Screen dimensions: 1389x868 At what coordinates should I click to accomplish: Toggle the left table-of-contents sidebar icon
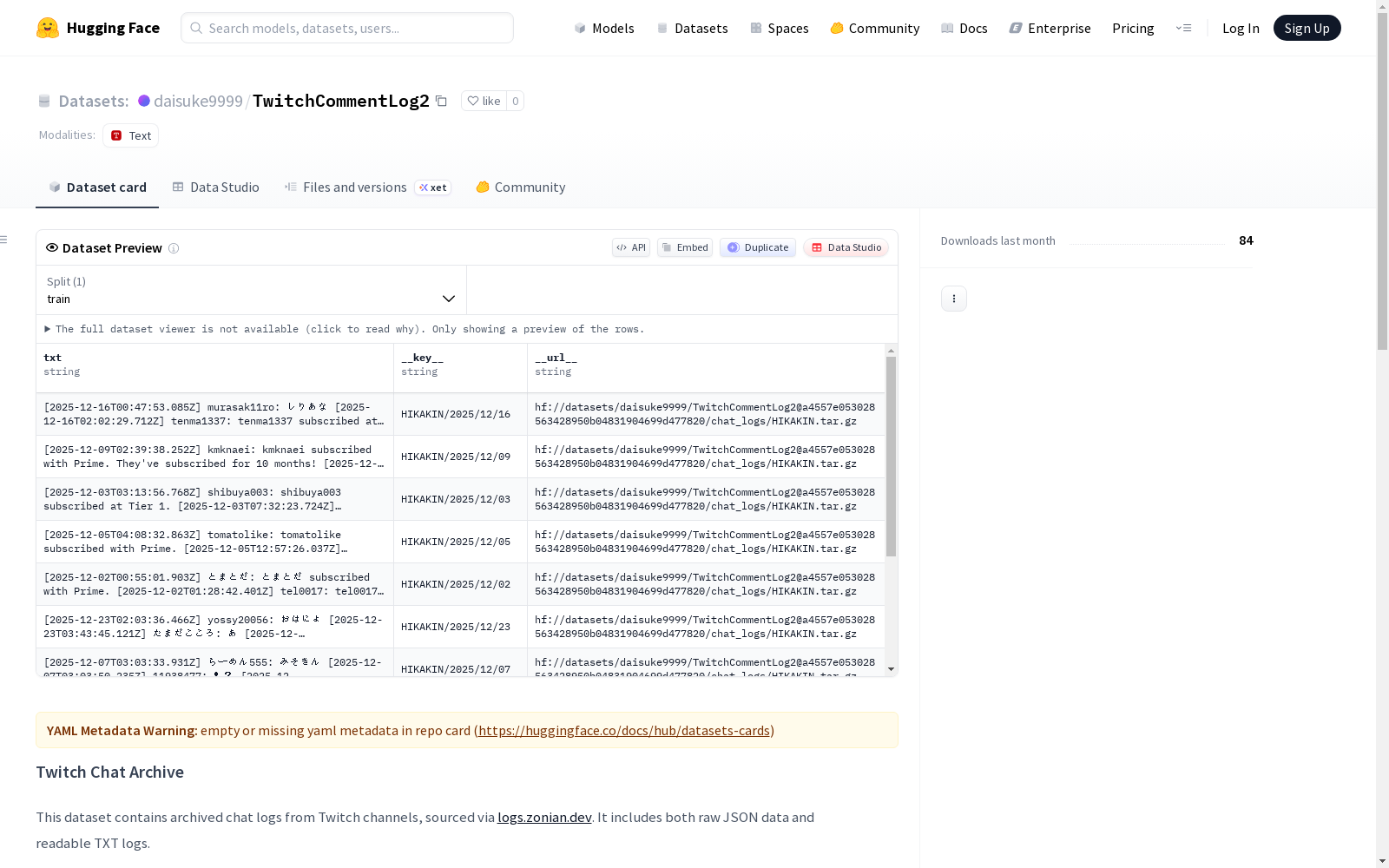[x=4, y=240]
